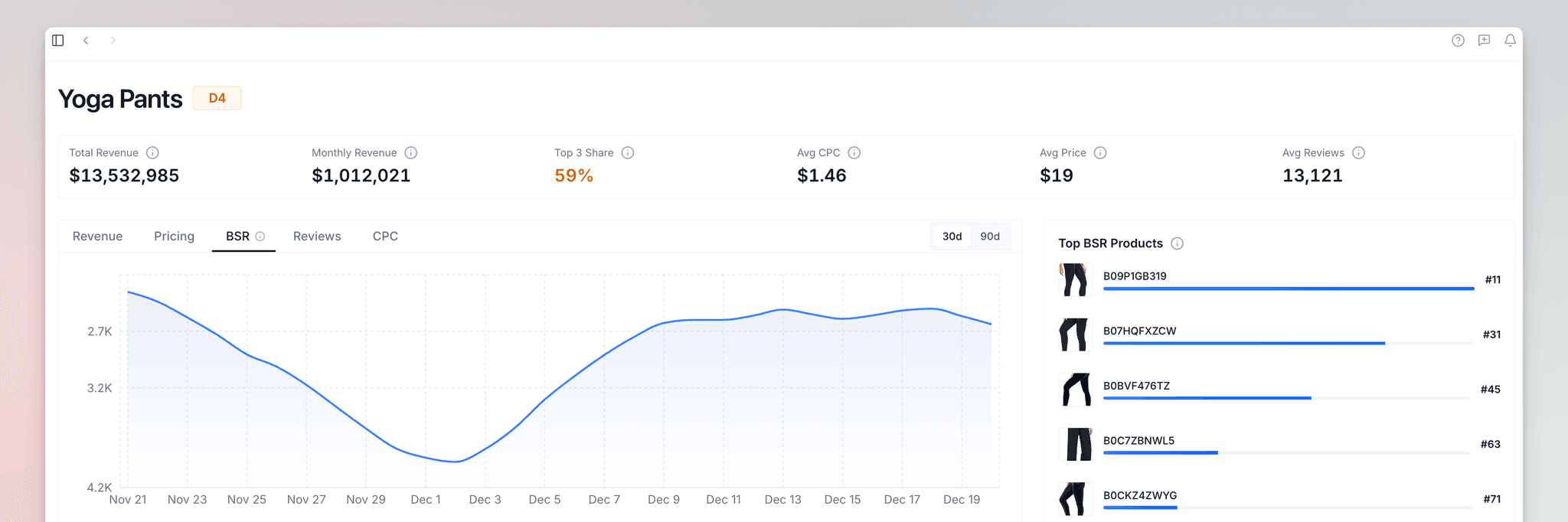
Task: Click the rank bar for B07HQFXZCW
Action: click(x=1288, y=344)
